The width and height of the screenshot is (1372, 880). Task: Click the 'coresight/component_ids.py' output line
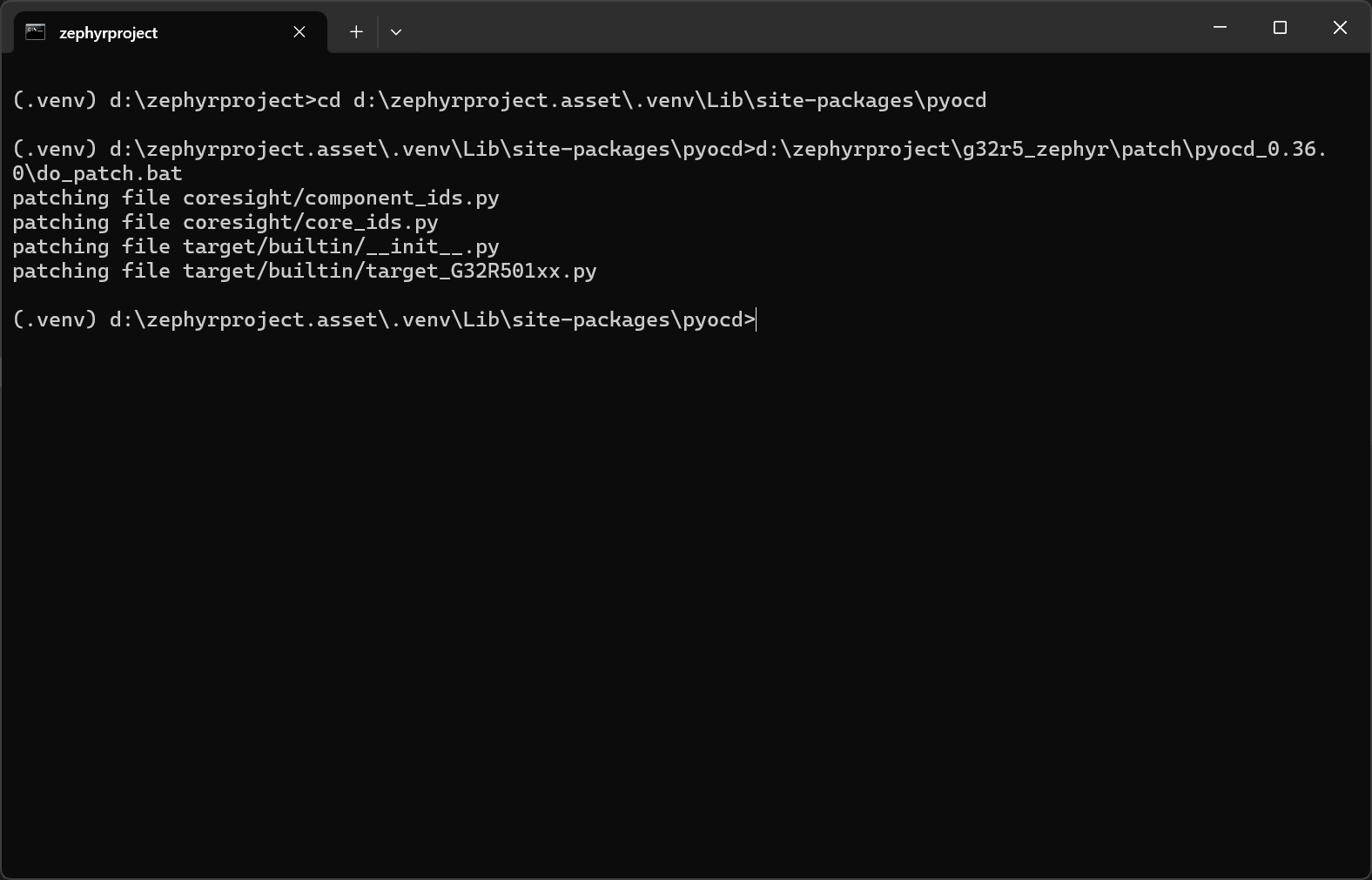point(340,198)
